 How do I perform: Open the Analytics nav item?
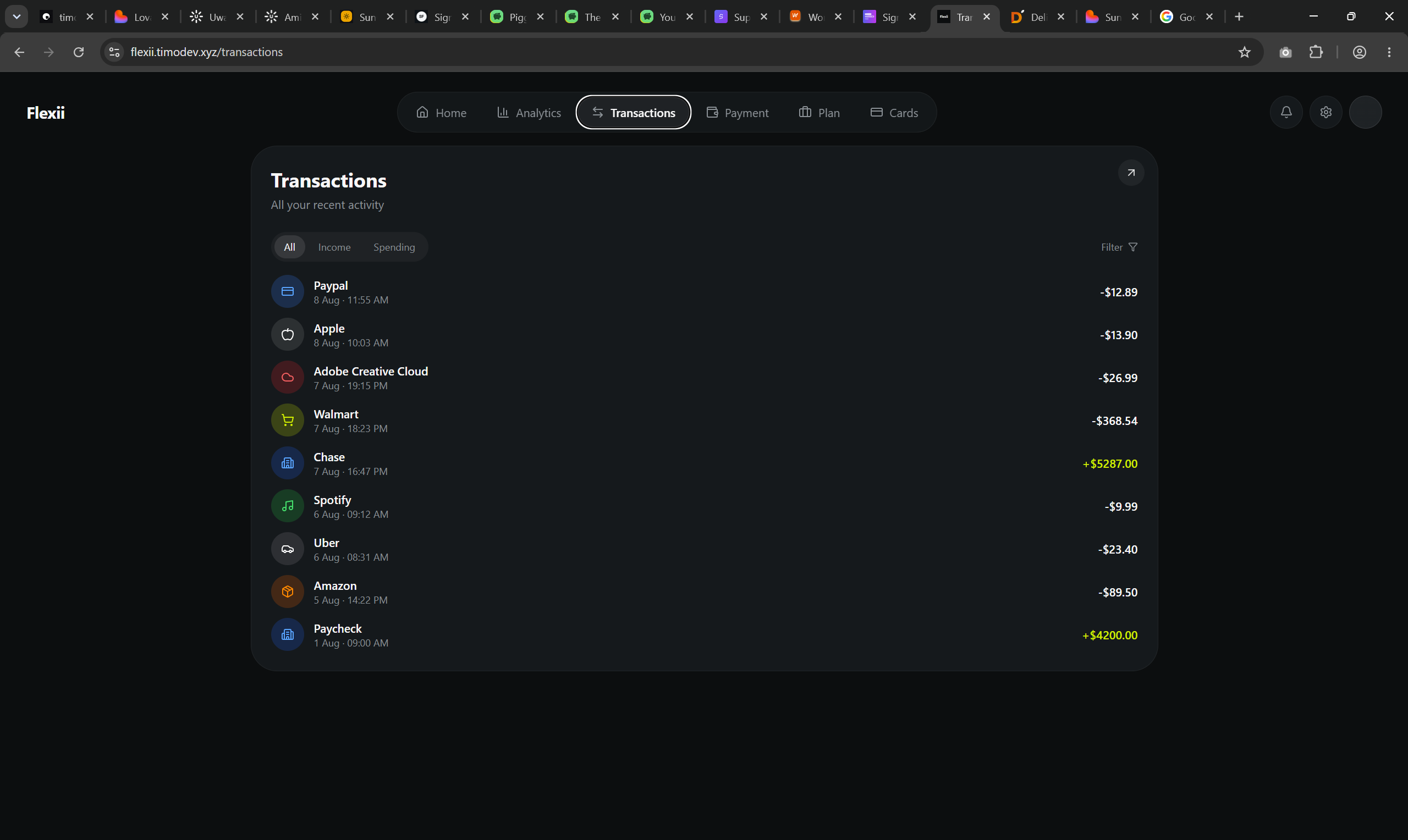point(529,113)
